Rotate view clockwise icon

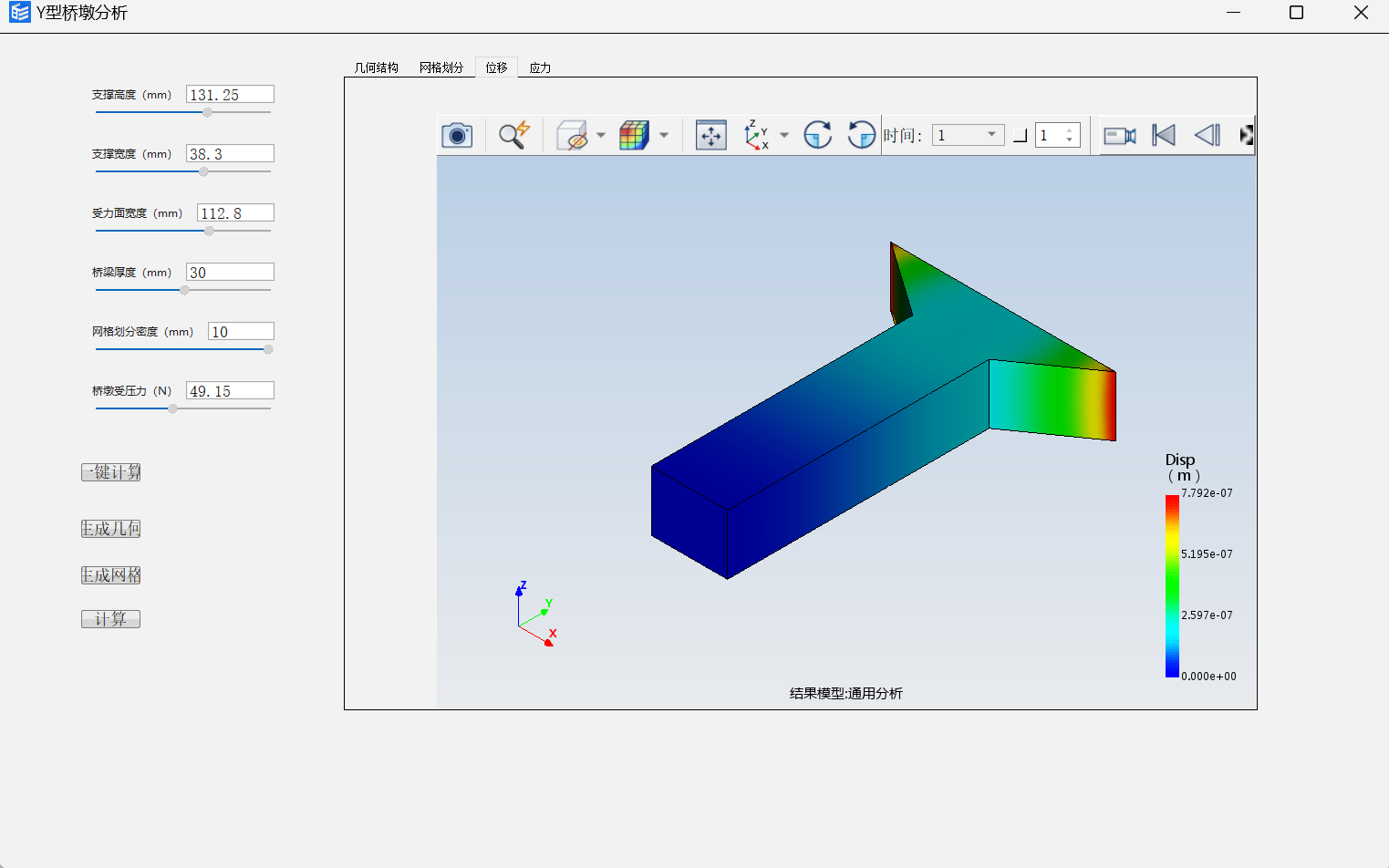pos(818,135)
